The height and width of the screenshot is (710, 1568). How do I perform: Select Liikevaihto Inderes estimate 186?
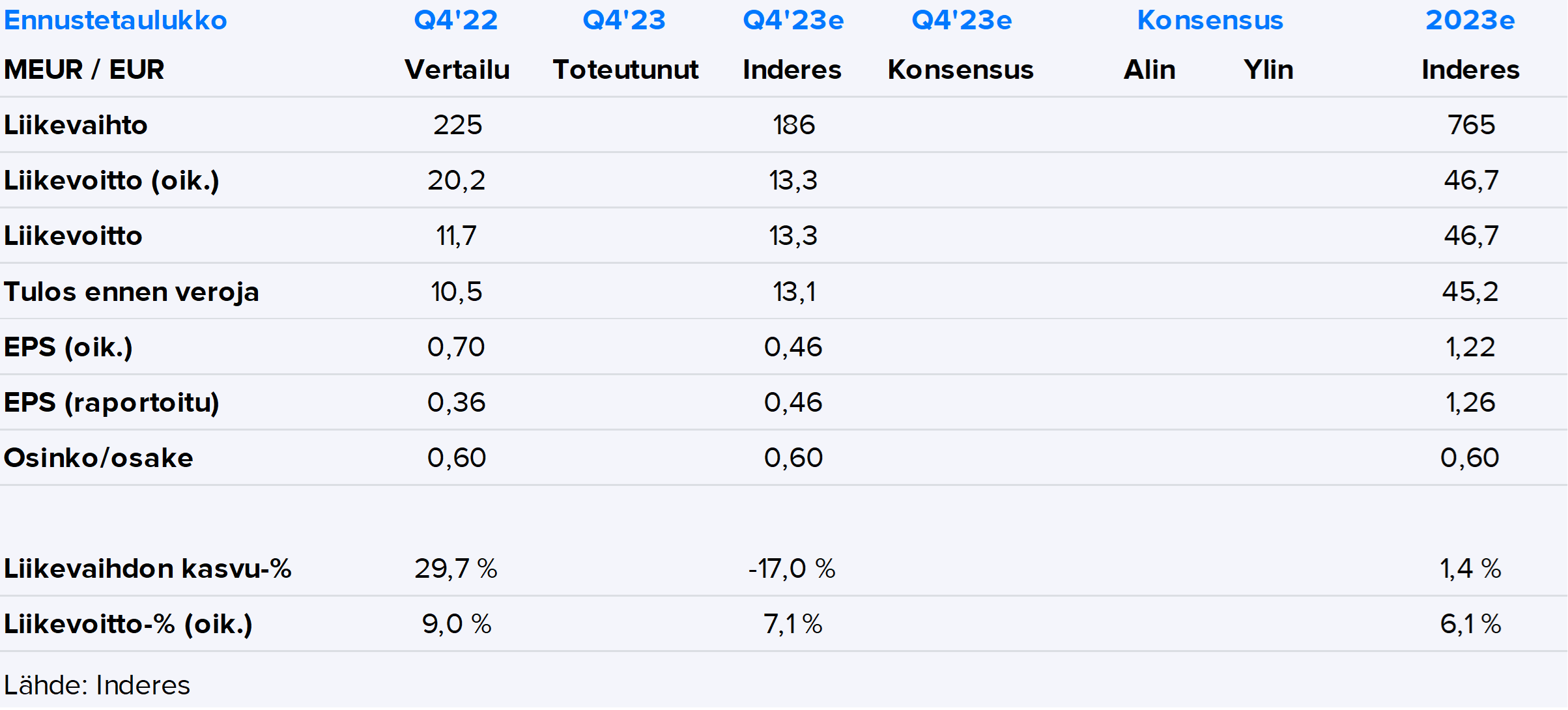[x=793, y=125]
